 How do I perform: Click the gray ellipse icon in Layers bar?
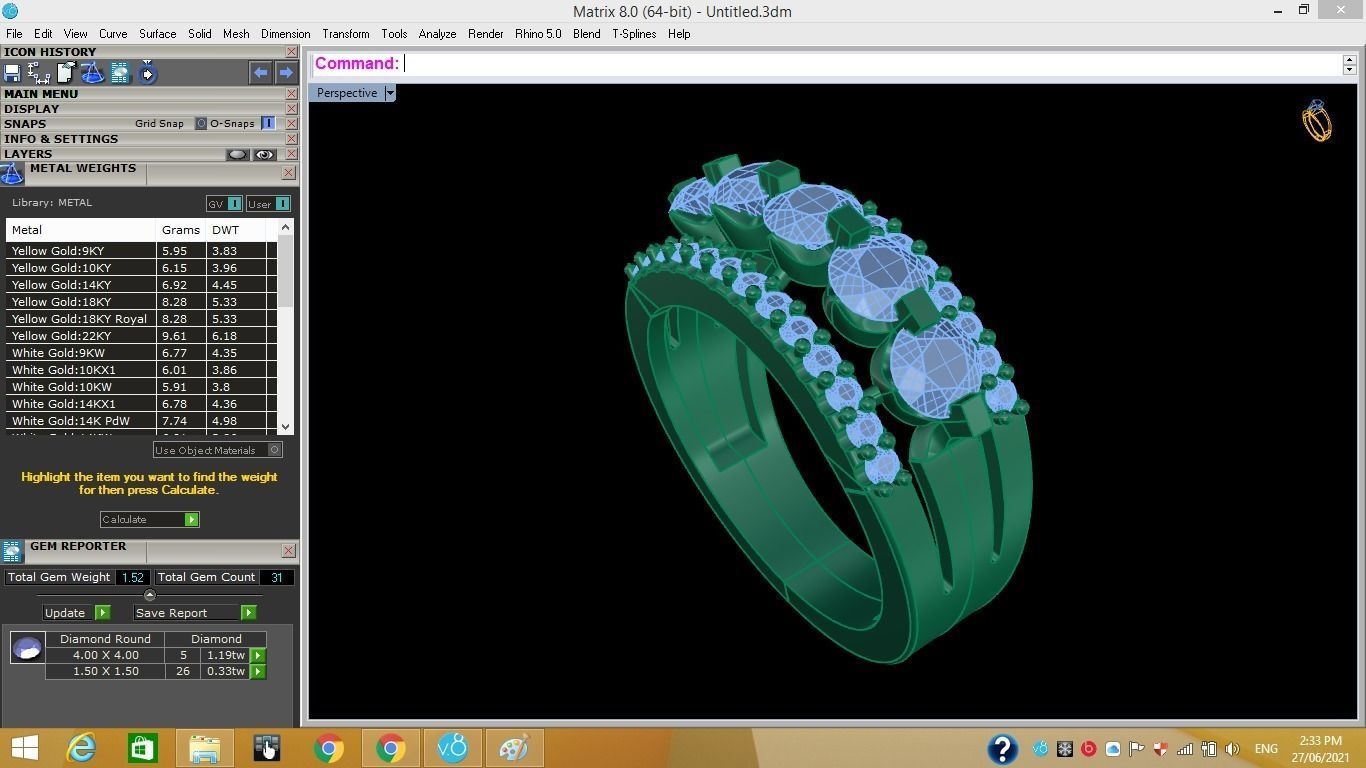[237, 154]
